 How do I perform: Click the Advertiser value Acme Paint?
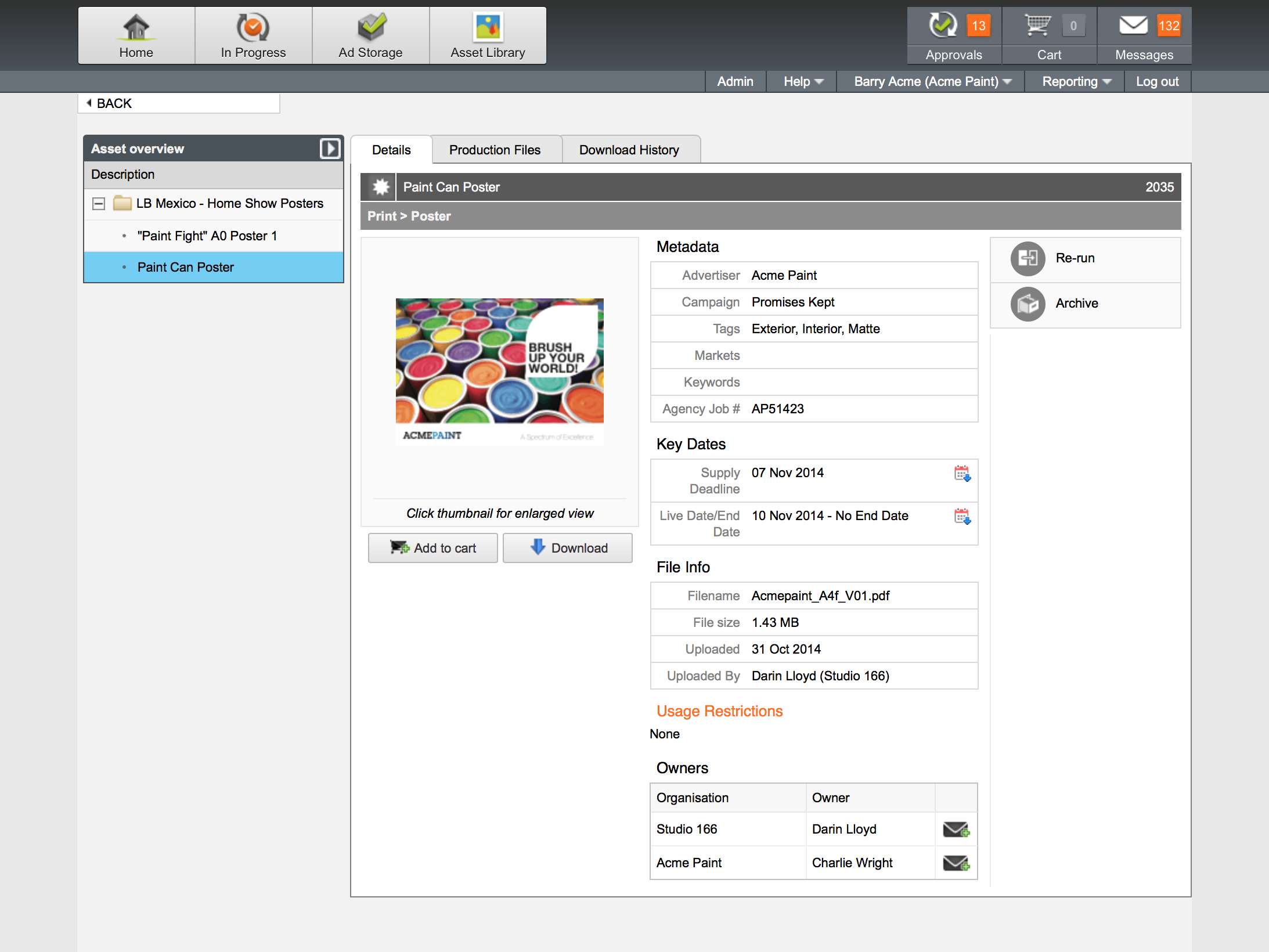pyautogui.click(x=784, y=275)
